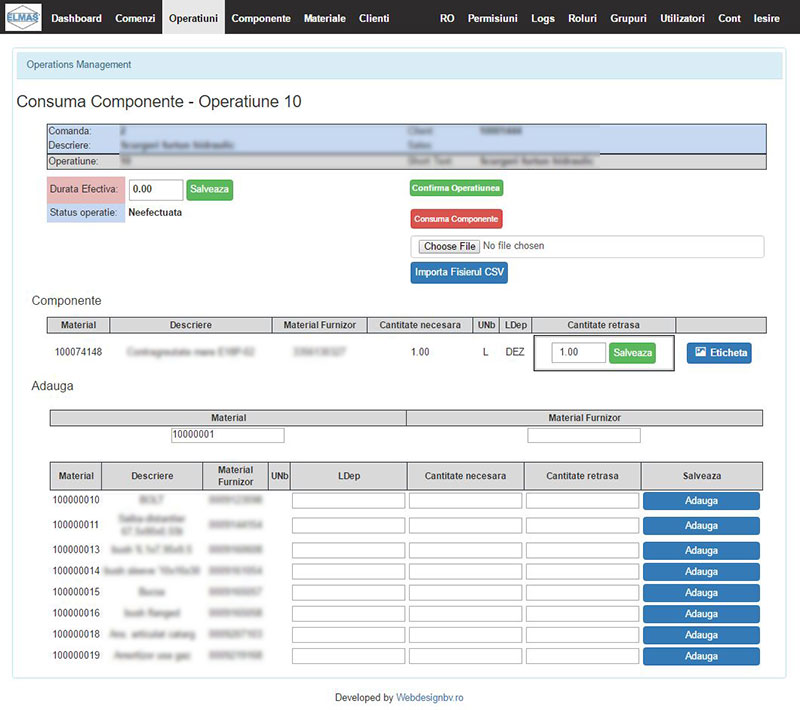Viewport: 800px width, 710px height.
Task: Open the Cont menu item
Action: [x=729, y=18]
